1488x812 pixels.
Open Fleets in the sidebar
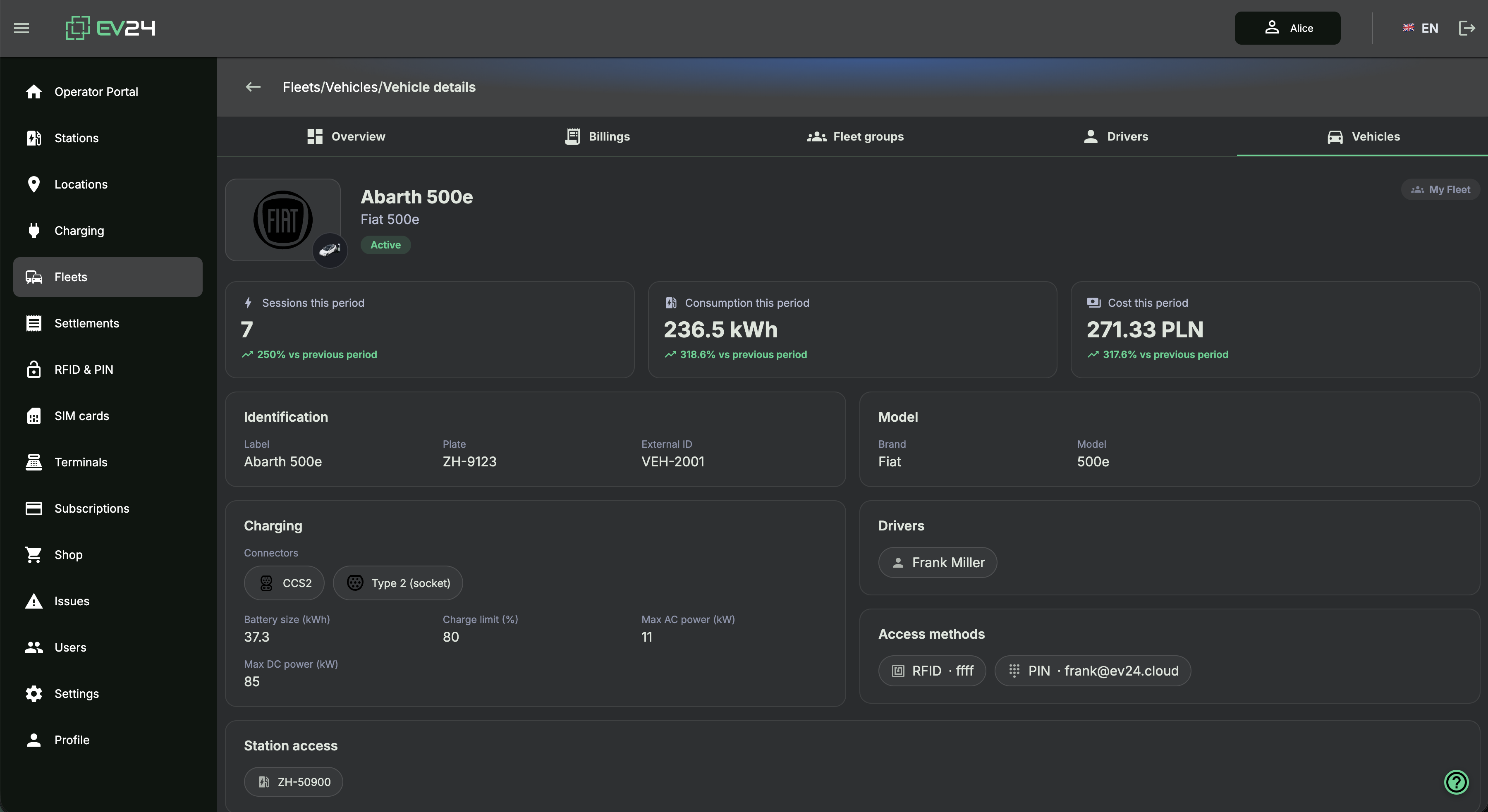pyautogui.click(x=108, y=277)
